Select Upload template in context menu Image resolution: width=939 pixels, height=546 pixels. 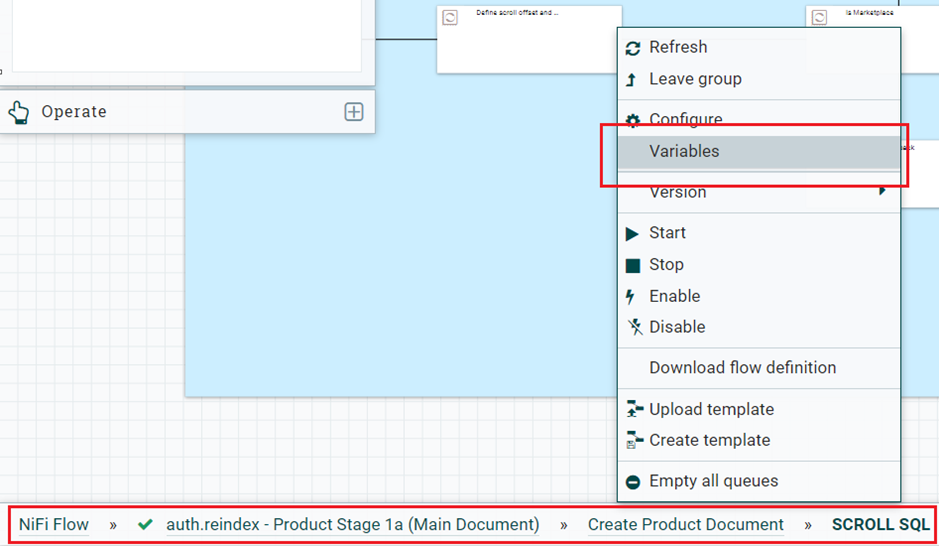coord(711,410)
